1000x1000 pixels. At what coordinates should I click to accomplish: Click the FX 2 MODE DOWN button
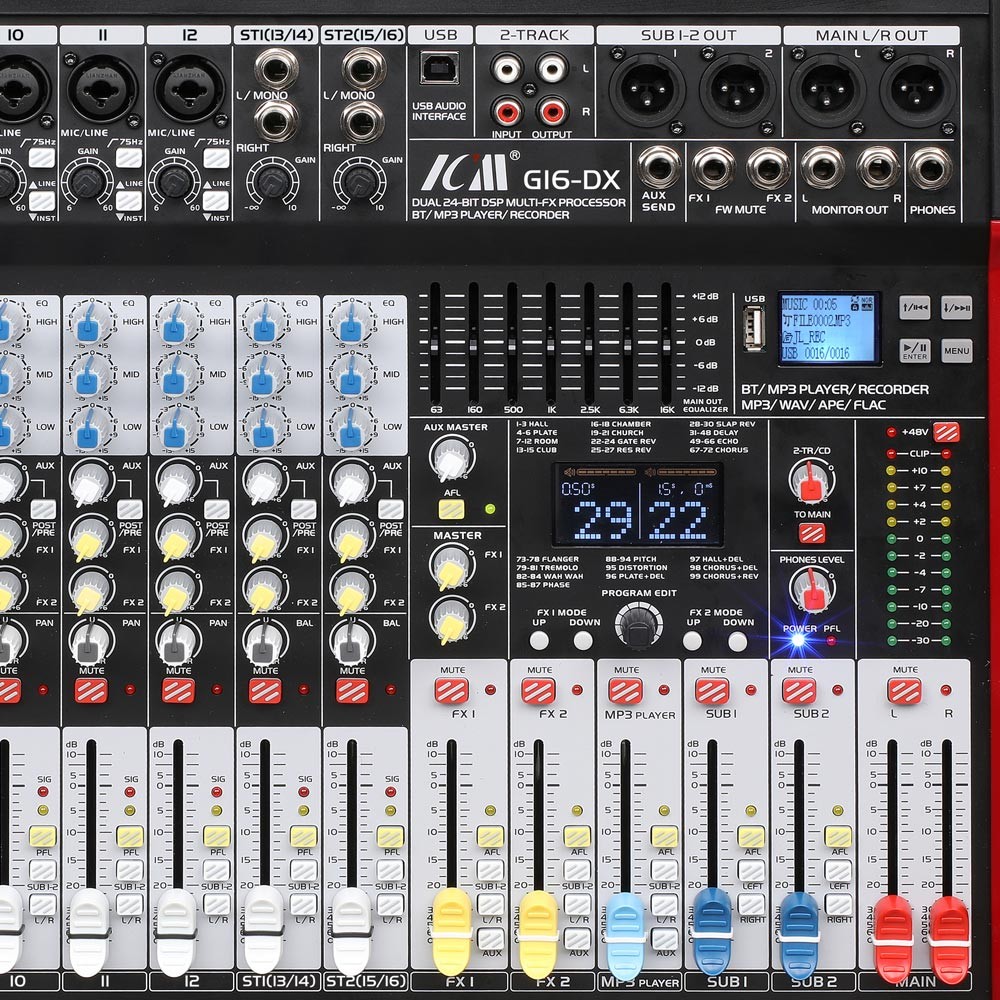[x=738, y=640]
